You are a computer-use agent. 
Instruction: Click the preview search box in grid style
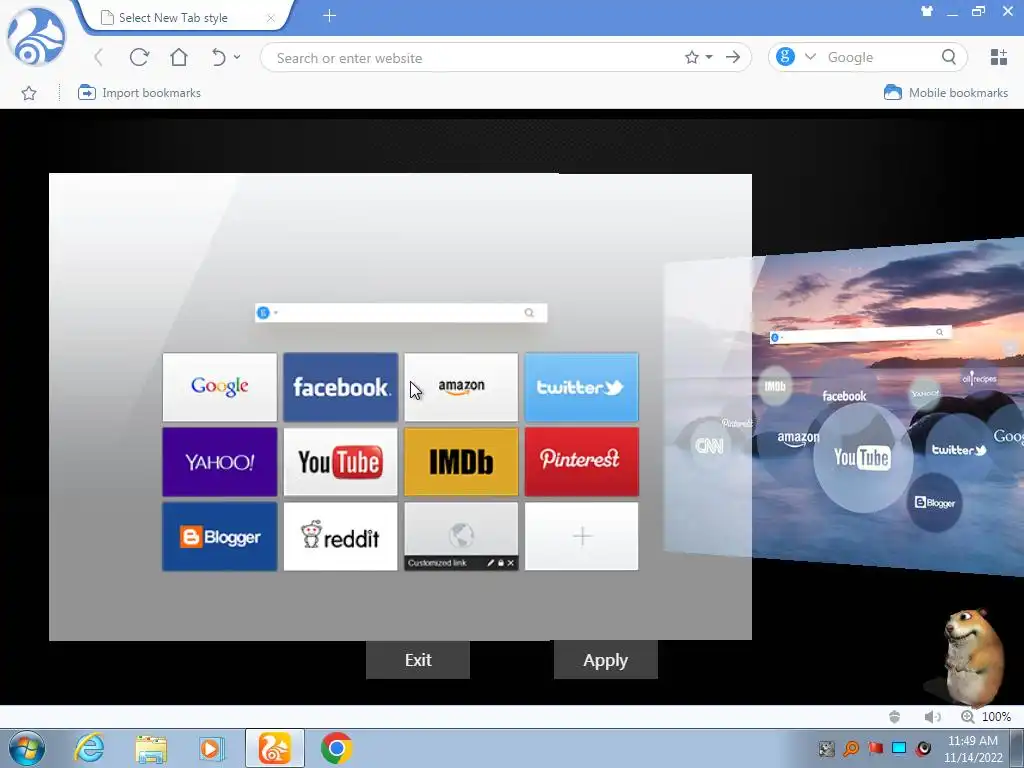pos(401,313)
